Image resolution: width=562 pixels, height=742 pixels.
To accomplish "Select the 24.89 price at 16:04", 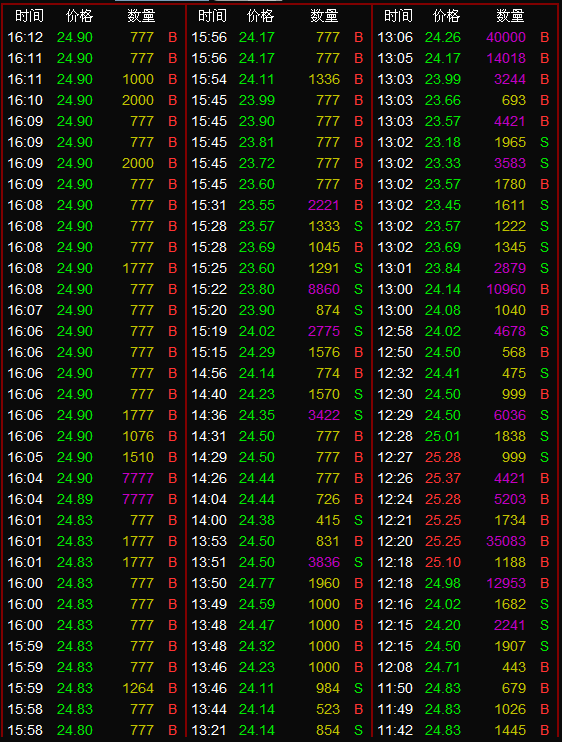I will pyautogui.click(x=75, y=499).
